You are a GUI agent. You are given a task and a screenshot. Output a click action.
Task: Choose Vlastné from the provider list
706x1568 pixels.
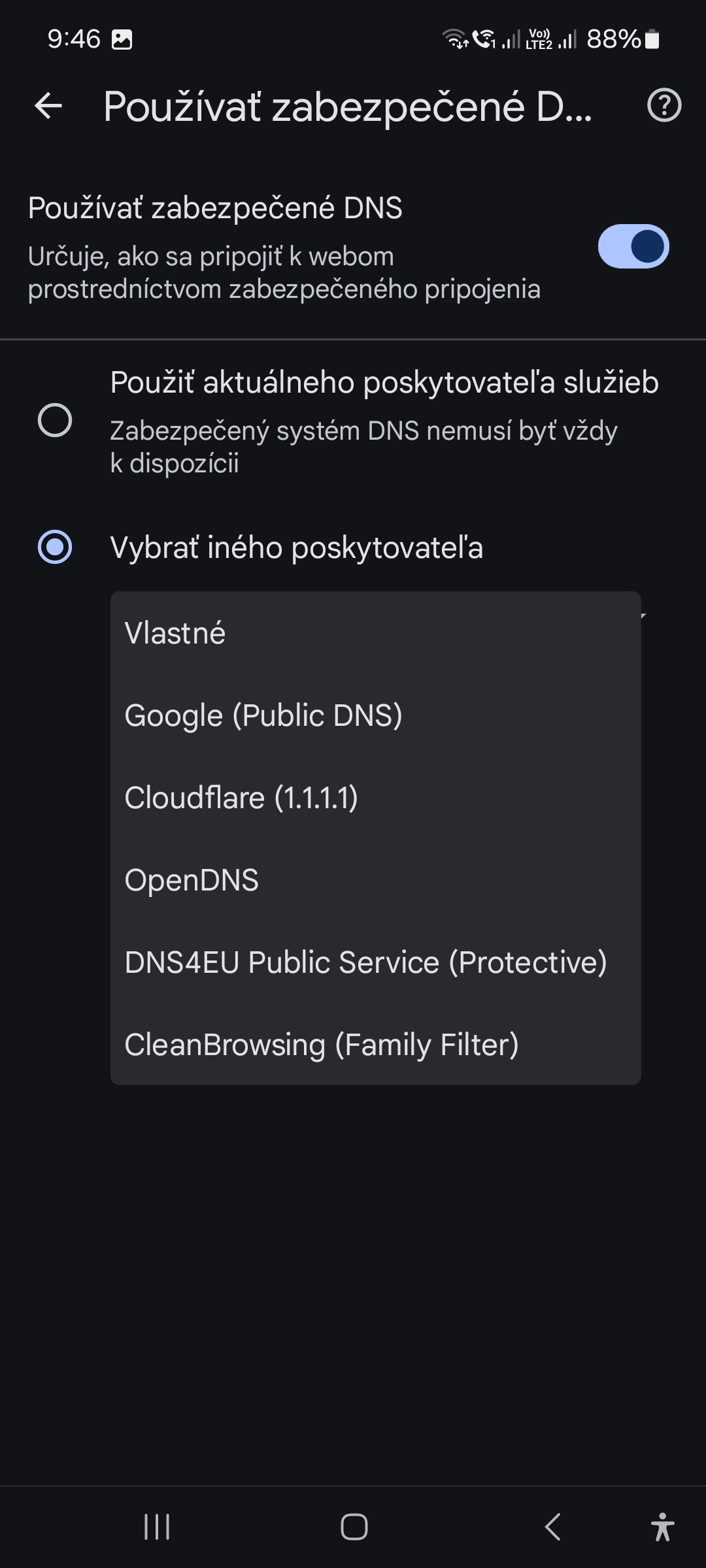point(175,633)
